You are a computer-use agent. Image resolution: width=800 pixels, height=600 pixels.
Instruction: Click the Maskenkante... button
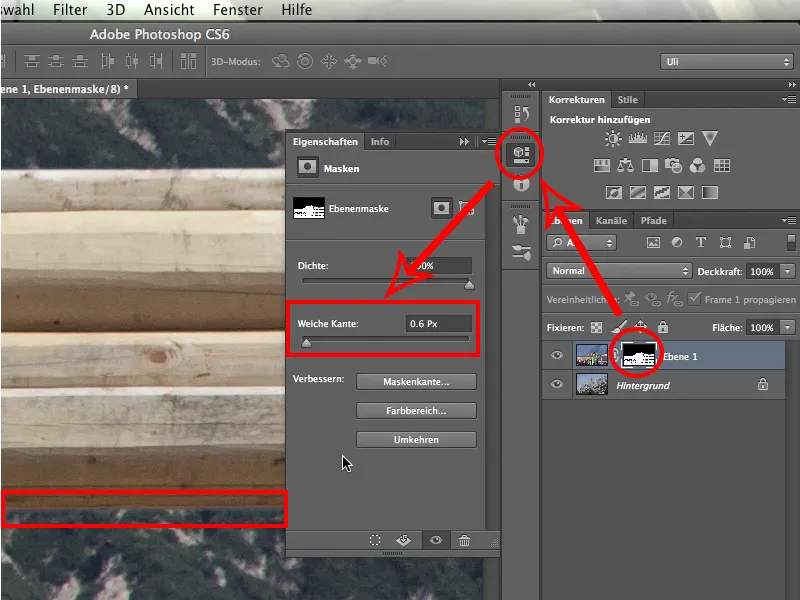416,382
